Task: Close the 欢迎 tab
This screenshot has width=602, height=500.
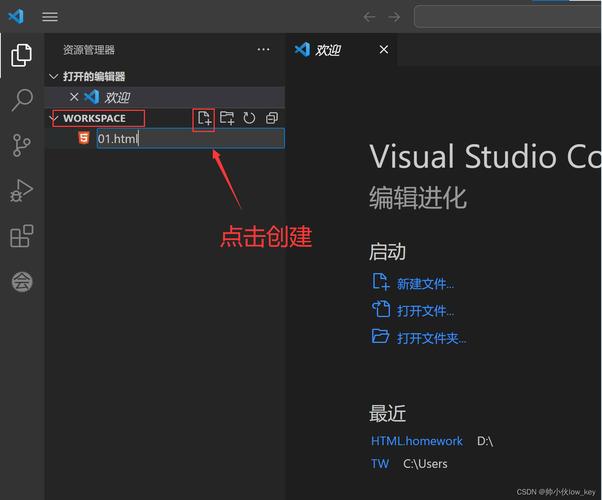Action: tap(384, 50)
